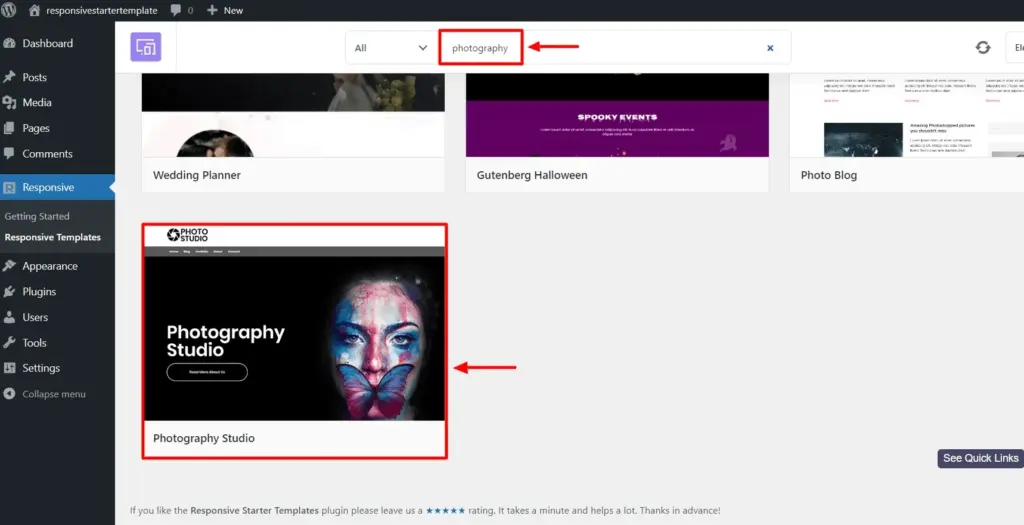Click the sync refresh icon
The width and height of the screenshot is (1024, 525).
tap(983, 48)
